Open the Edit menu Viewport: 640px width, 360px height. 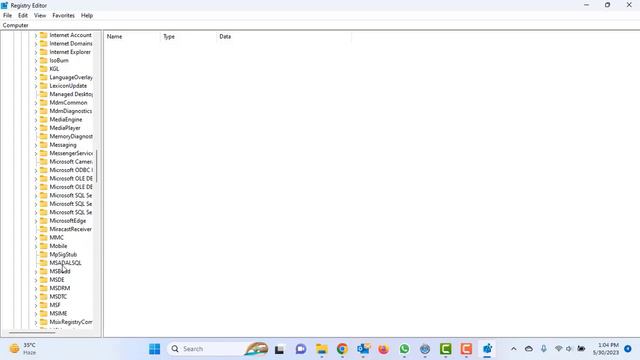pyautogui.click(x=23, y=16)
